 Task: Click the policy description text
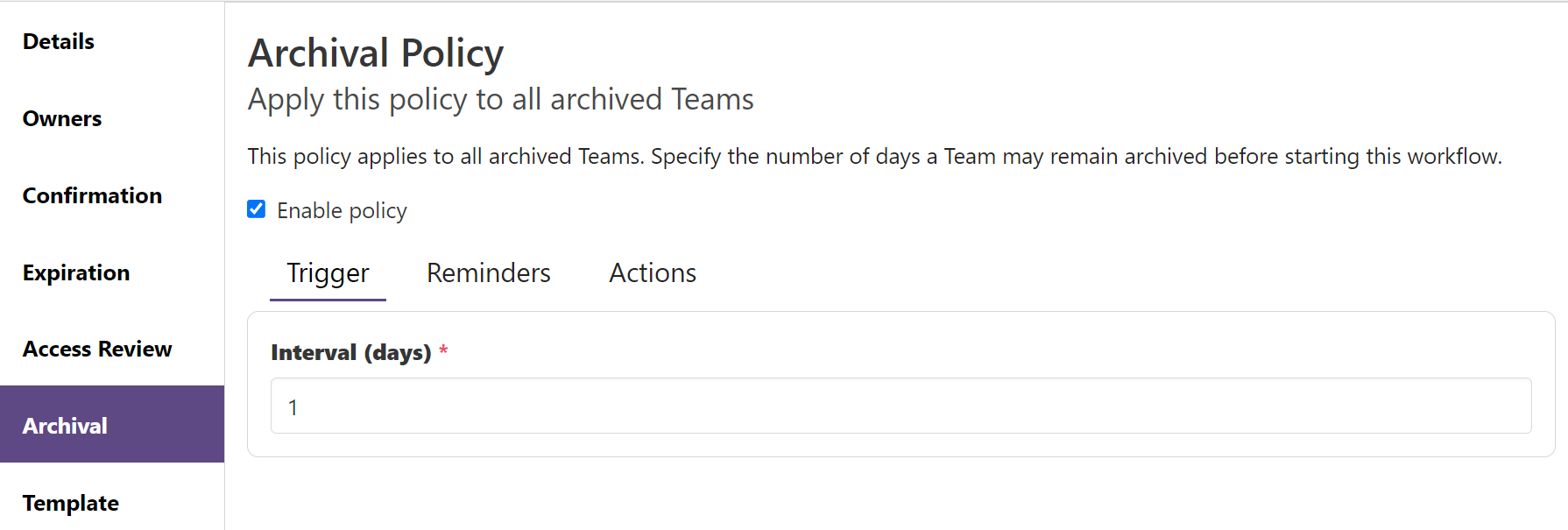875,156
